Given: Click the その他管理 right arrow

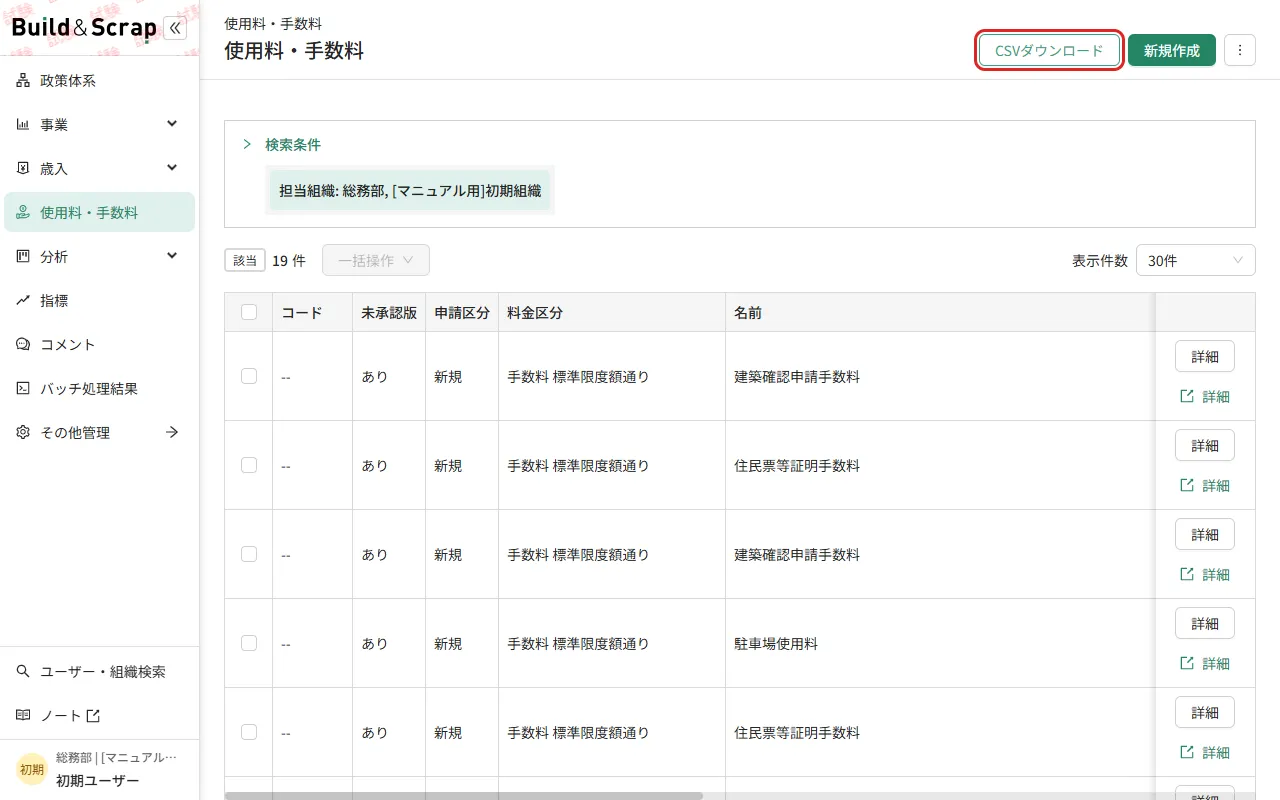Looking at the screenshot, I should (172, 432).
